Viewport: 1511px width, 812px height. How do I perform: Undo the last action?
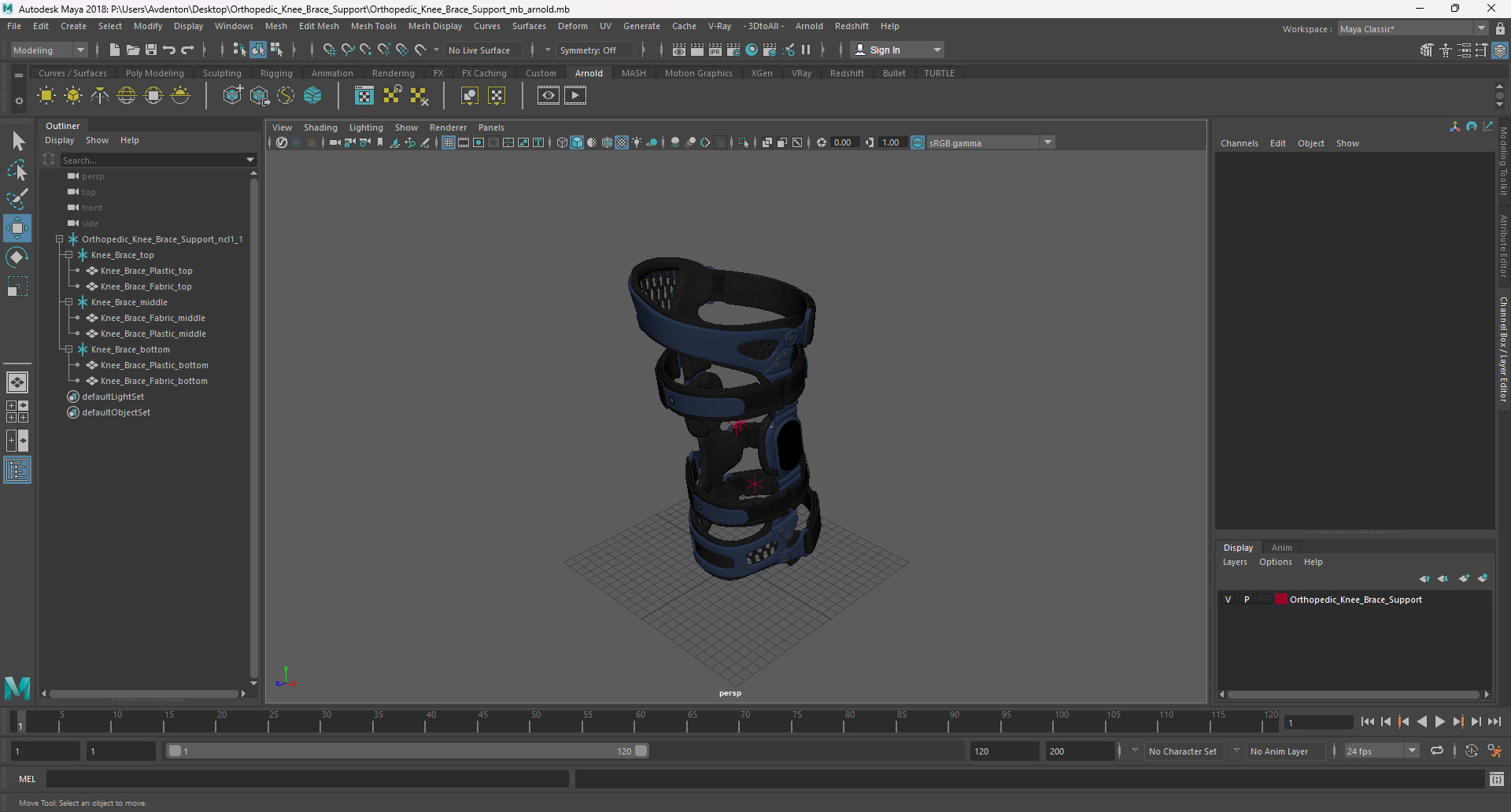tap(169, 50)
